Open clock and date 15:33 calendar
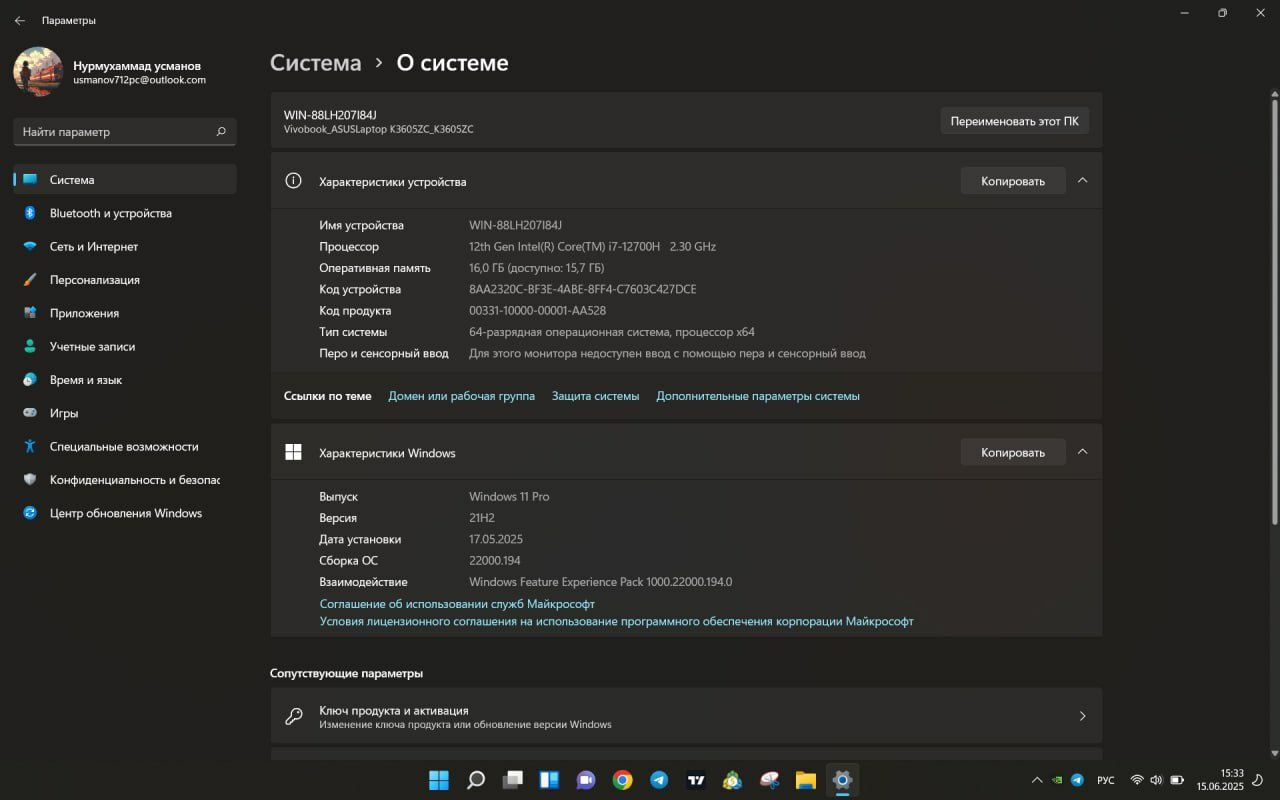 click(1219, 780)
